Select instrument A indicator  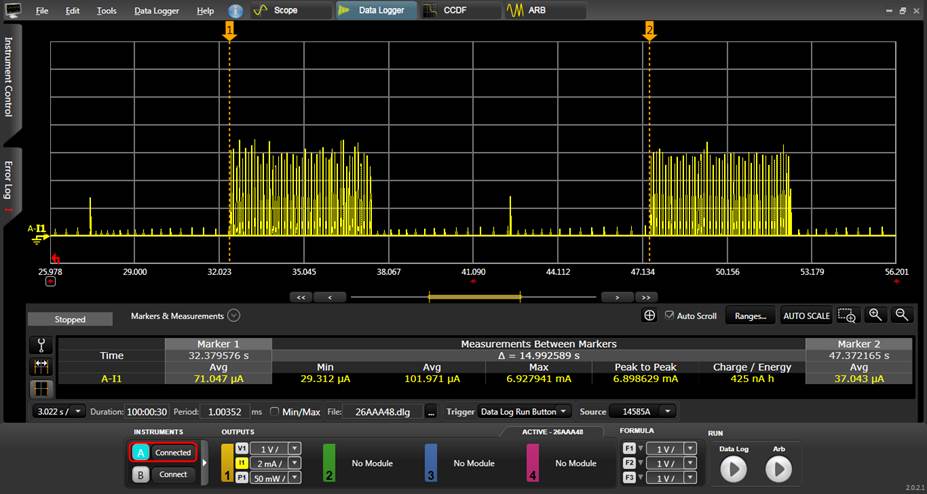[x=140, y=453]
